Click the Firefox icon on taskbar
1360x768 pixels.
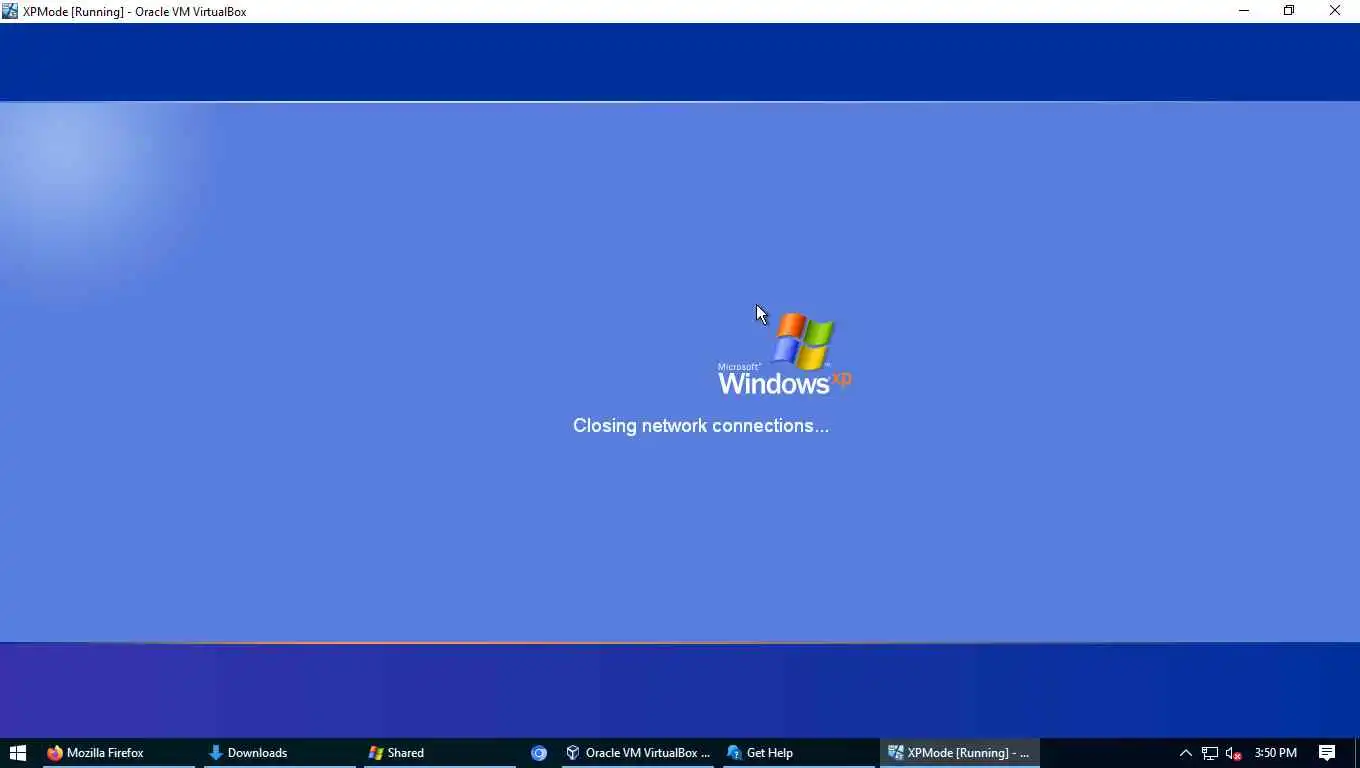(55, 753)
